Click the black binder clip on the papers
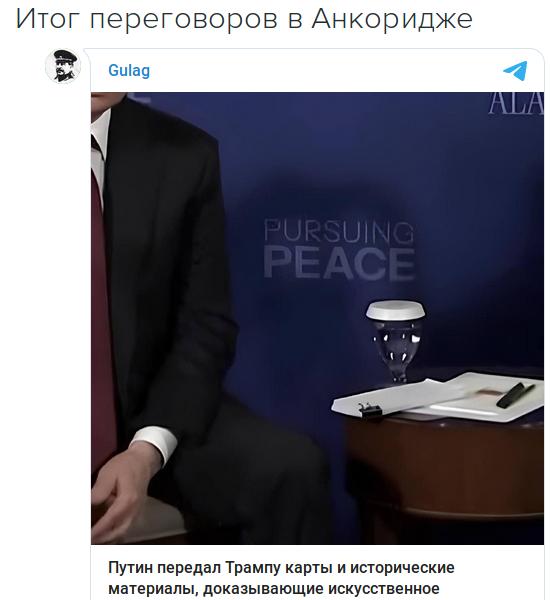550x600 pixels. pos(369,409)
